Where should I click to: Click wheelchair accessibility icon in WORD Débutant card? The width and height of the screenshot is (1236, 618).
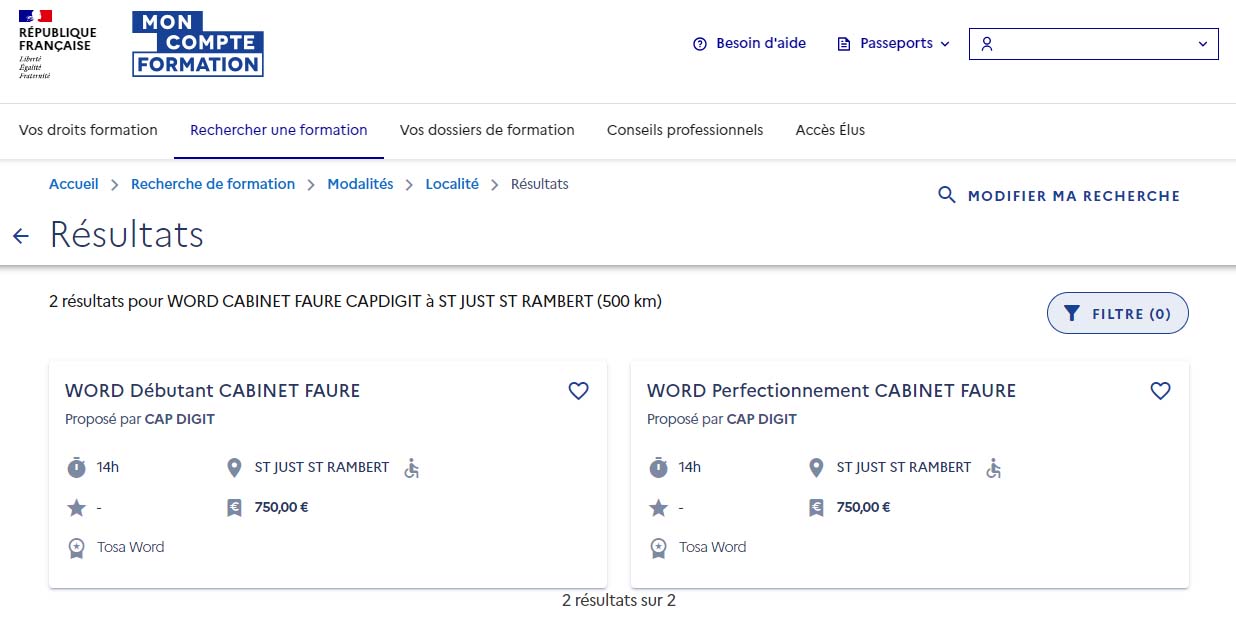point(411,467)
